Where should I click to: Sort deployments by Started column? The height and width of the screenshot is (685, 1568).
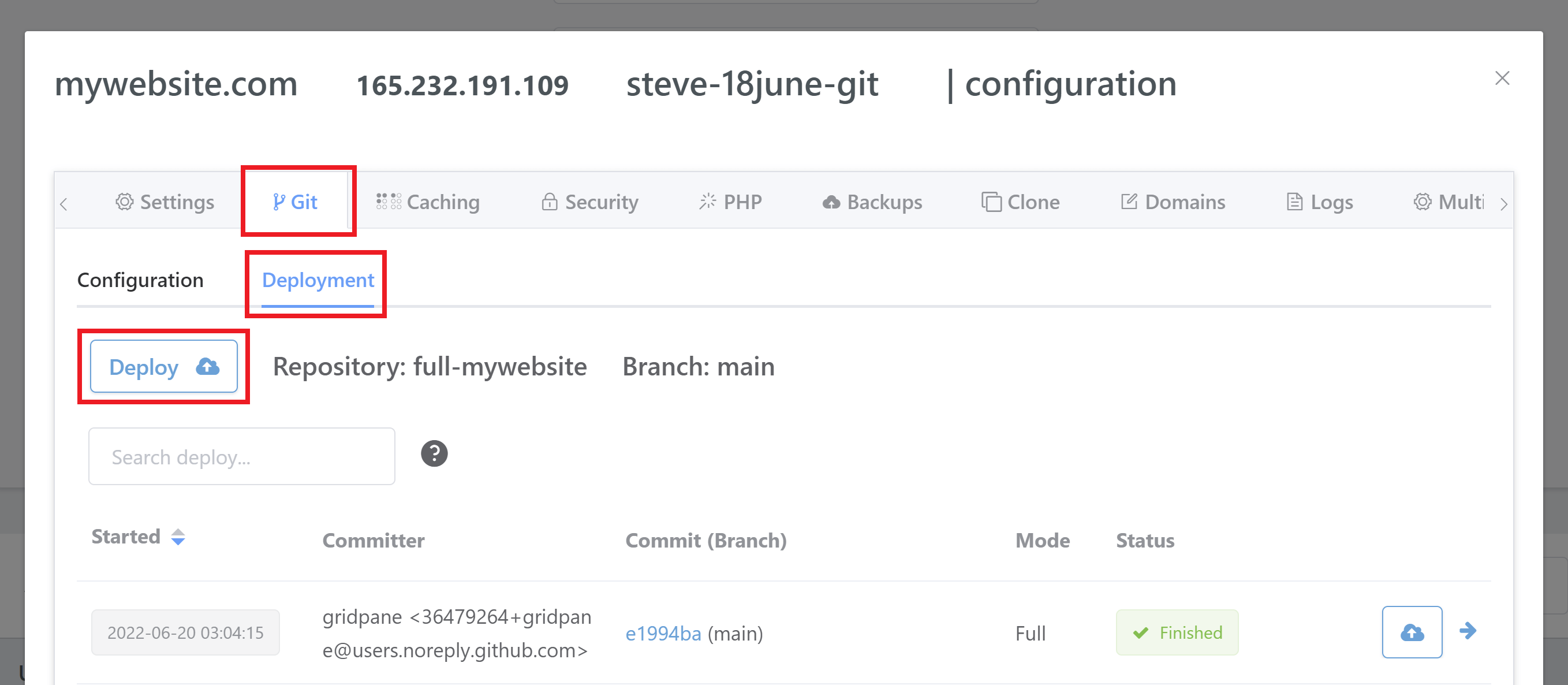point(177,537)
